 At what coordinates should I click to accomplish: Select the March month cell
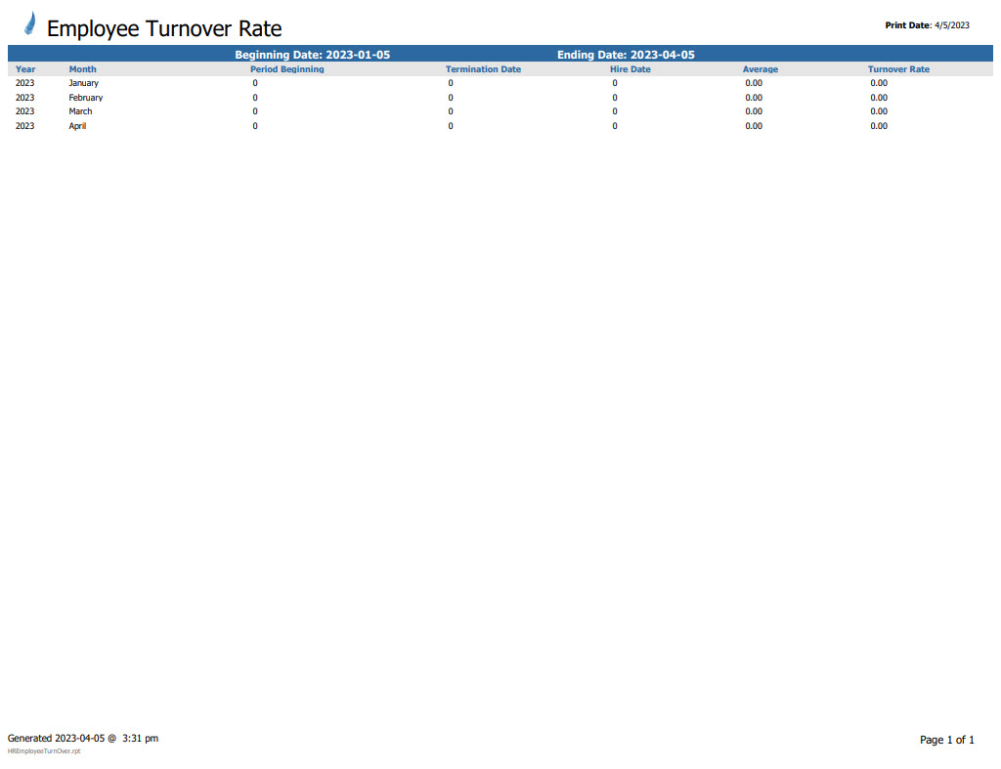[80, 111]
